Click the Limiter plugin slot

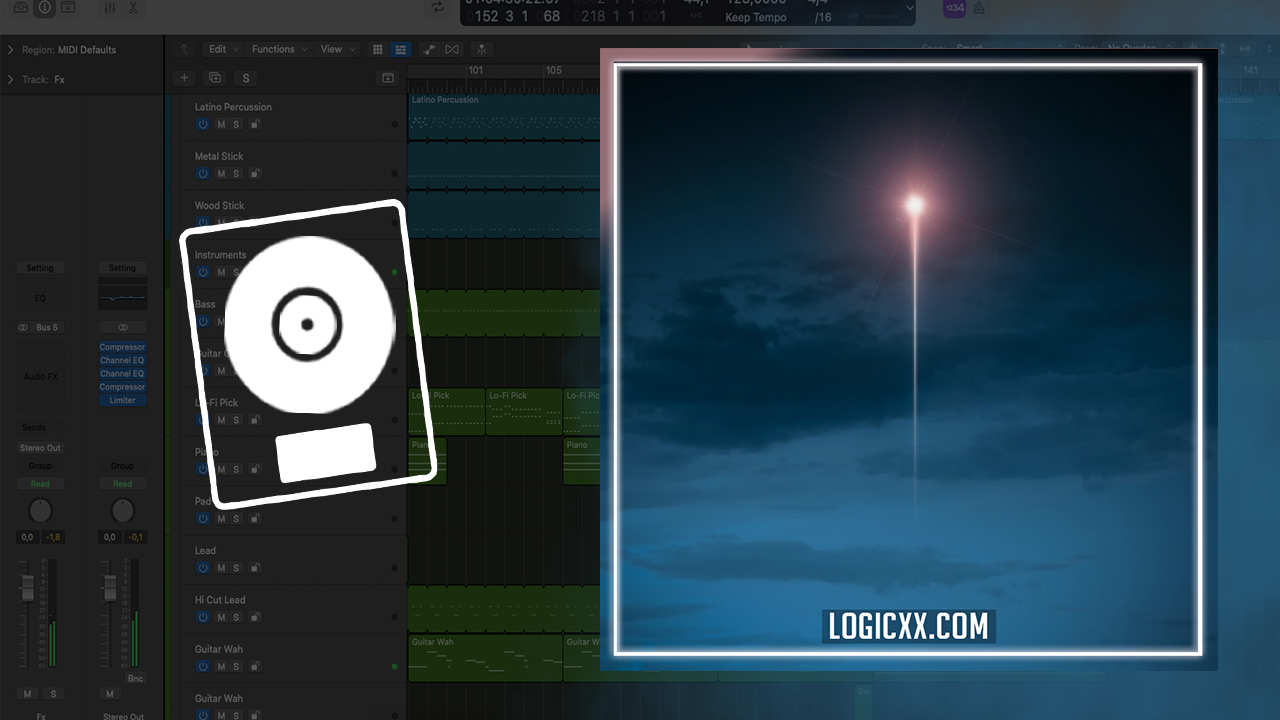pyautogui.click(x=122, y=400)
